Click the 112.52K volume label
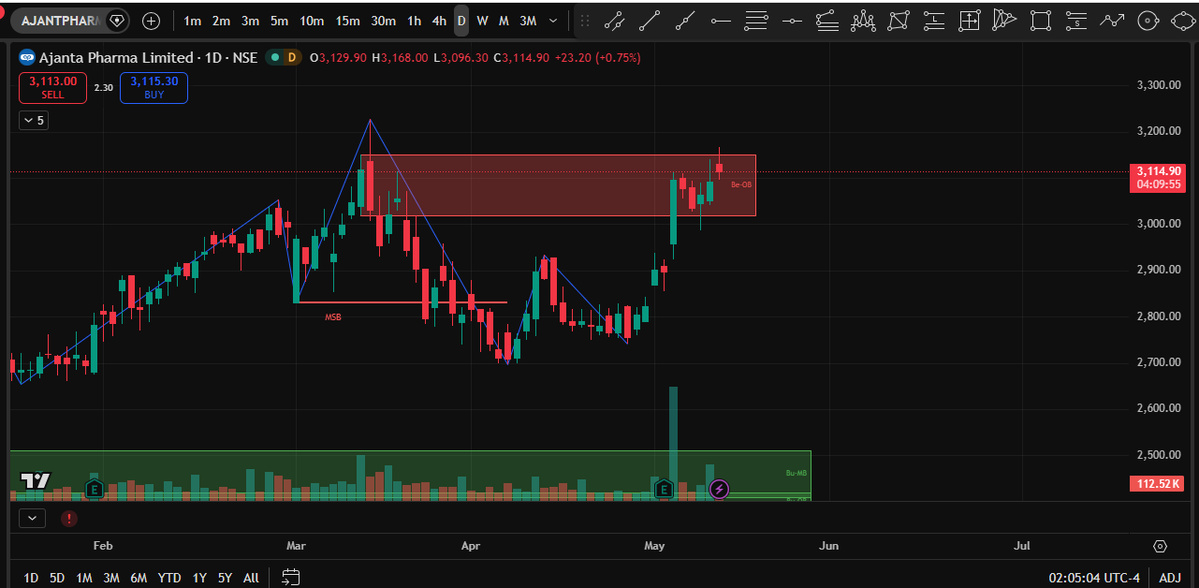This screenshot has height=588, width=1199. [1156, 483]
